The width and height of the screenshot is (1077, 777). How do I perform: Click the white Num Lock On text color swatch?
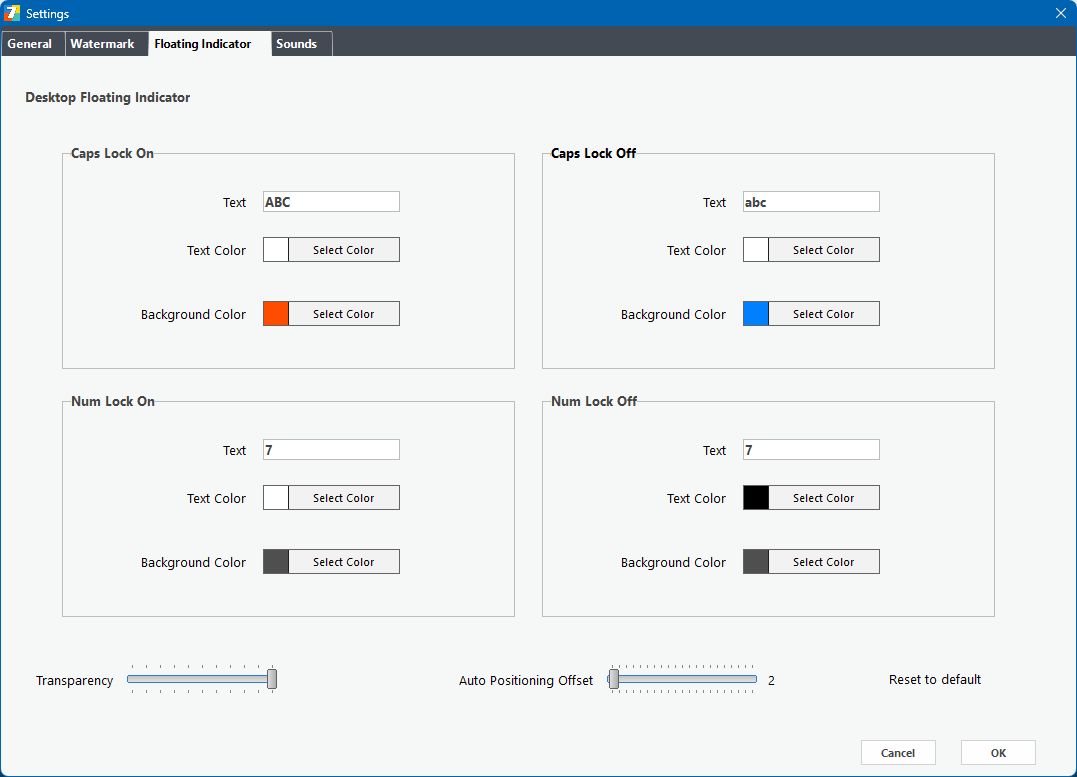pyautogui.click(x=275, y=498)
